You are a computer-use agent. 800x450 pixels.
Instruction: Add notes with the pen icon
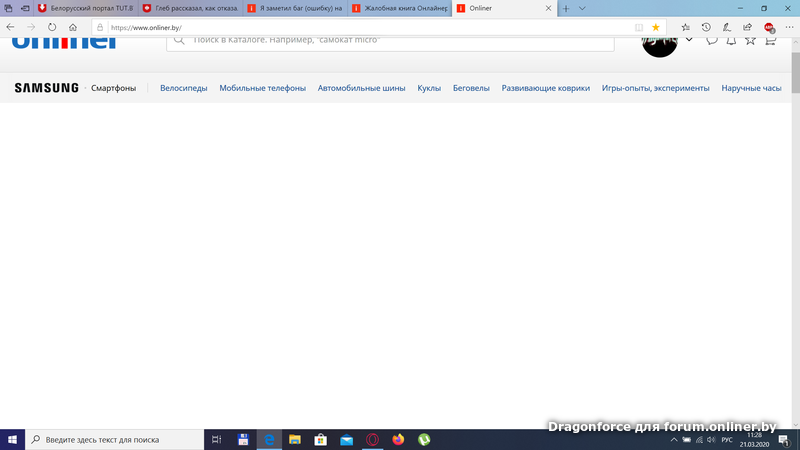(x=727, y=27)
